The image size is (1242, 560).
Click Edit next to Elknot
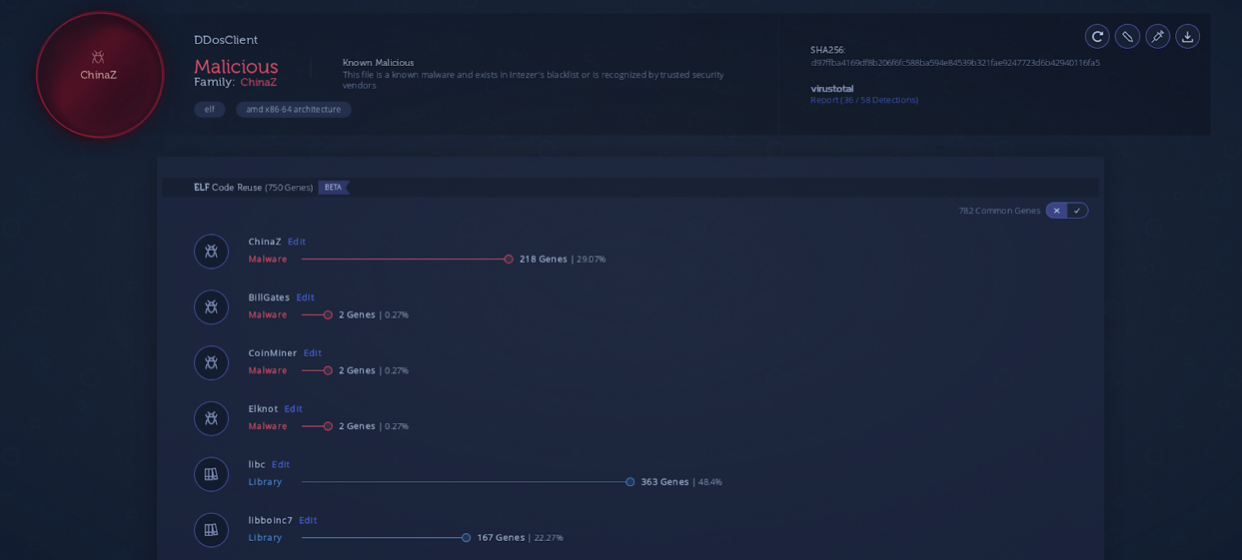tap(293, 409)
